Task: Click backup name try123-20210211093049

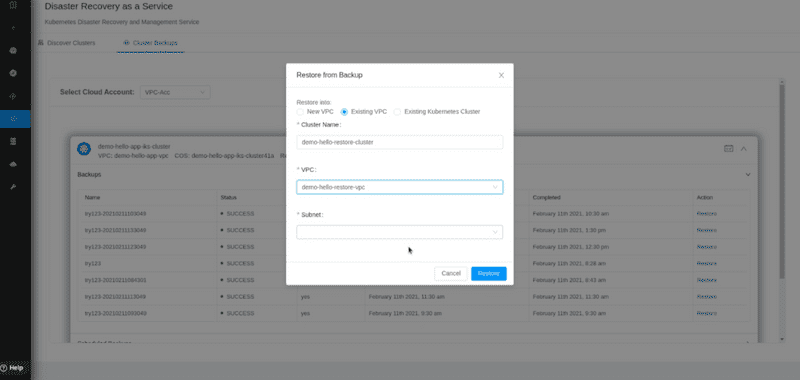Action: 115,314
